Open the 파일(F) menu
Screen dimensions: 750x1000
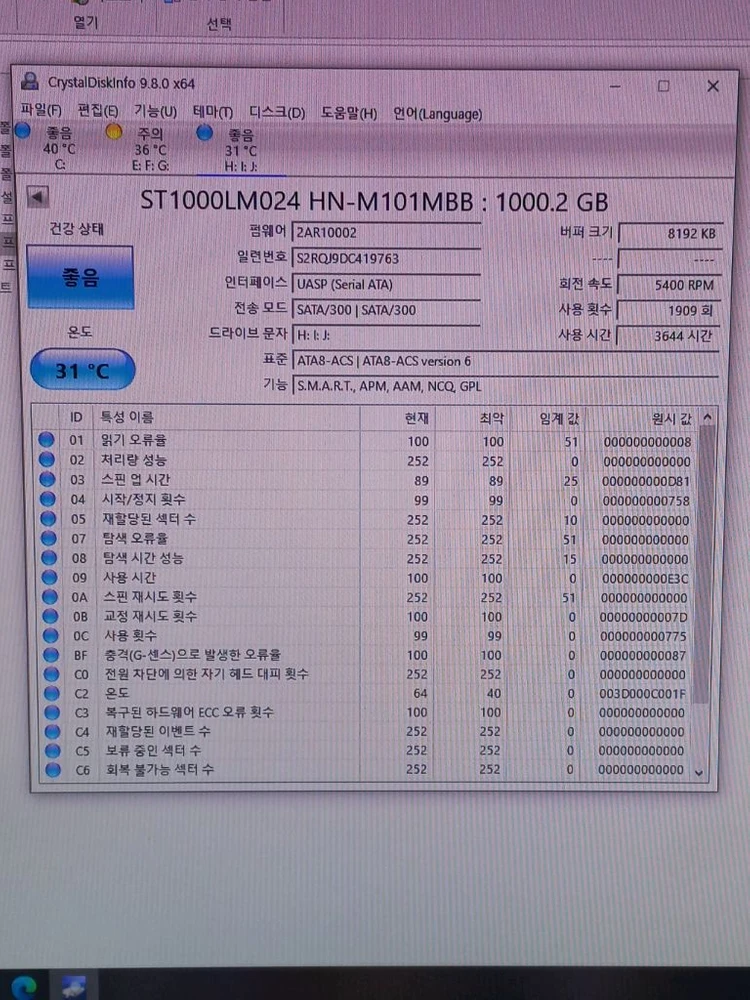(41, 110)
